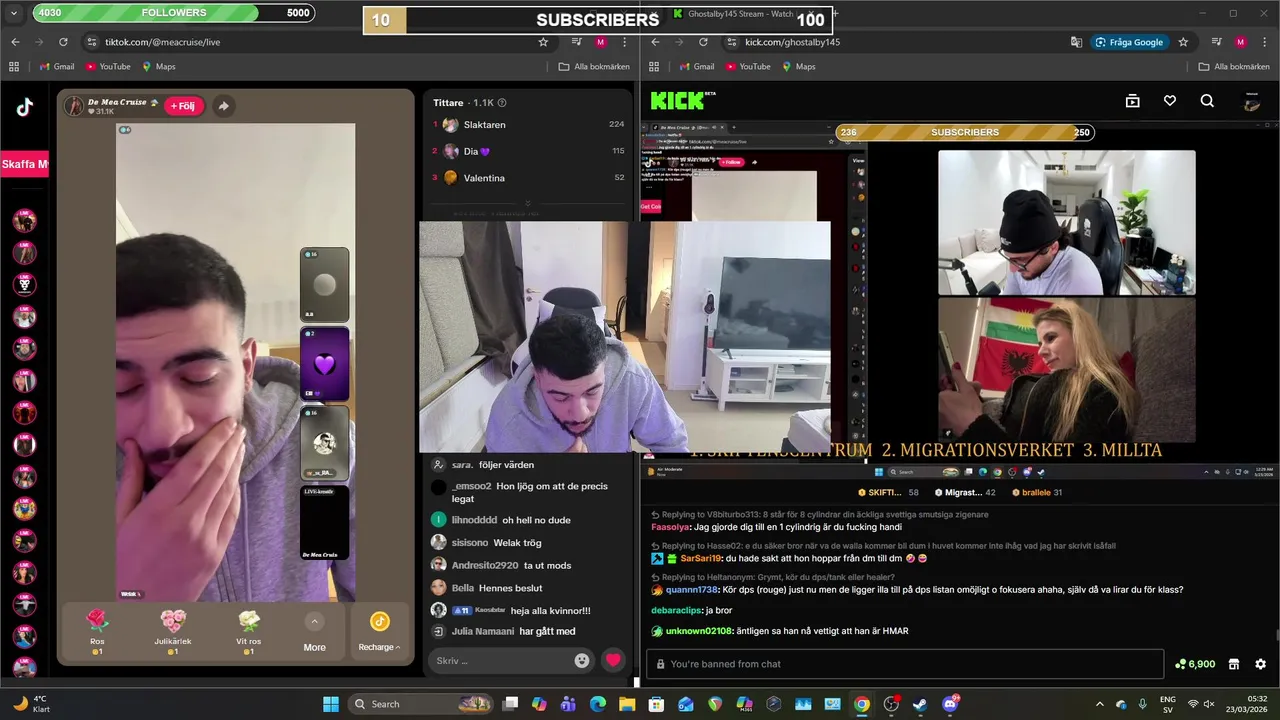The height and width of the screenshot is (720, 1280).
Task: Open Kick following heart icon
Action: click(x=1169, y=101)
